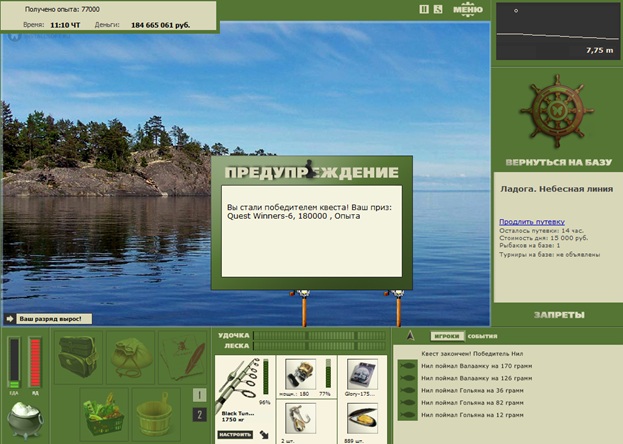Select the reel item (мощн.: 180)
Image resolution: width=623 pixels, height=444 pixels.
tap(300, 374)
